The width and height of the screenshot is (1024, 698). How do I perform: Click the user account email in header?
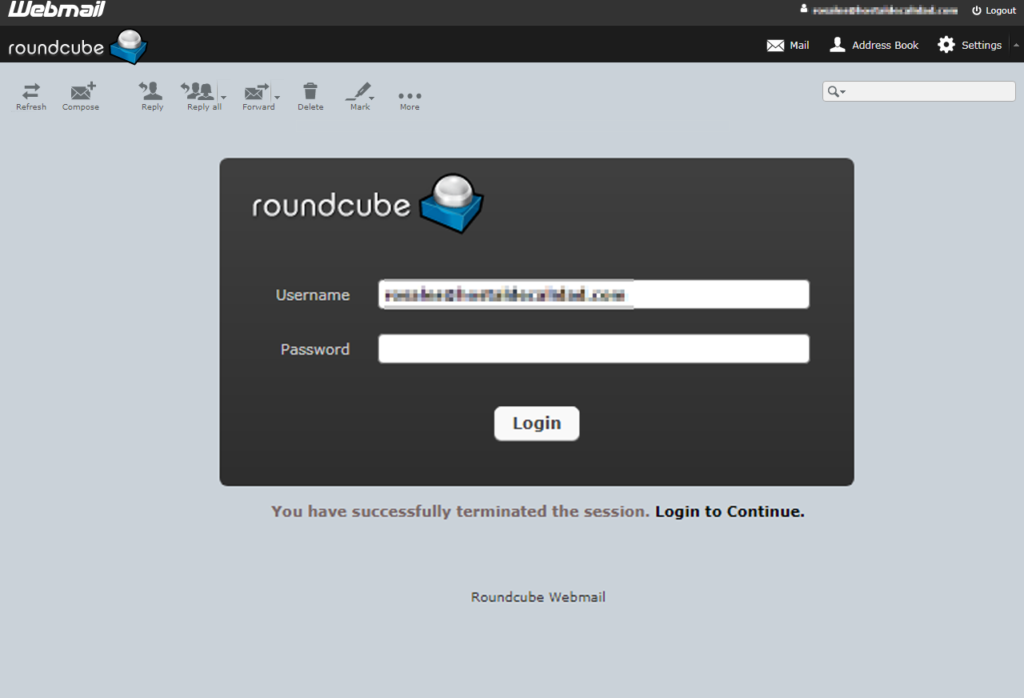885,10
